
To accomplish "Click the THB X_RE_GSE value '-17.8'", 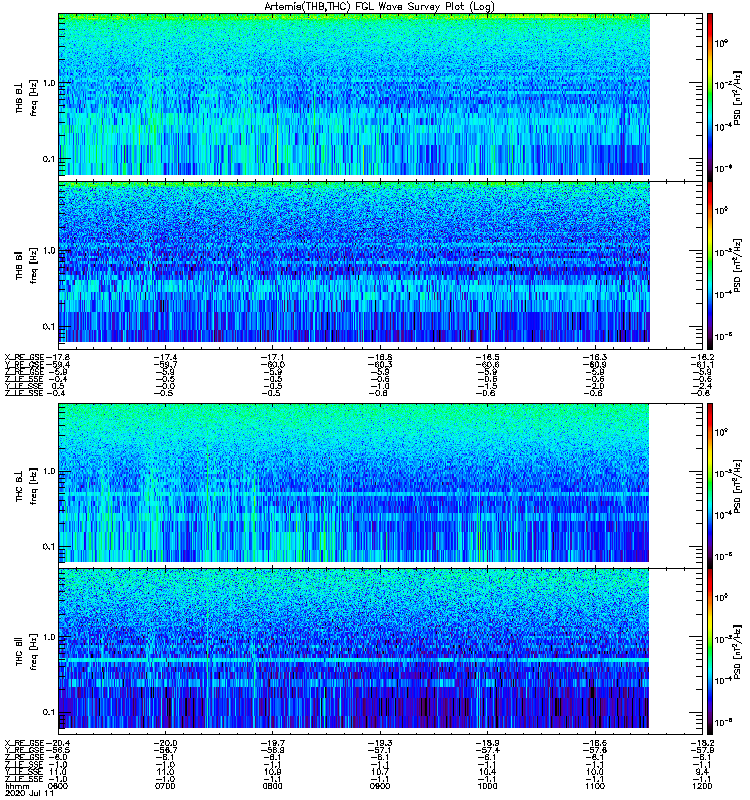I will click(57, 358).
